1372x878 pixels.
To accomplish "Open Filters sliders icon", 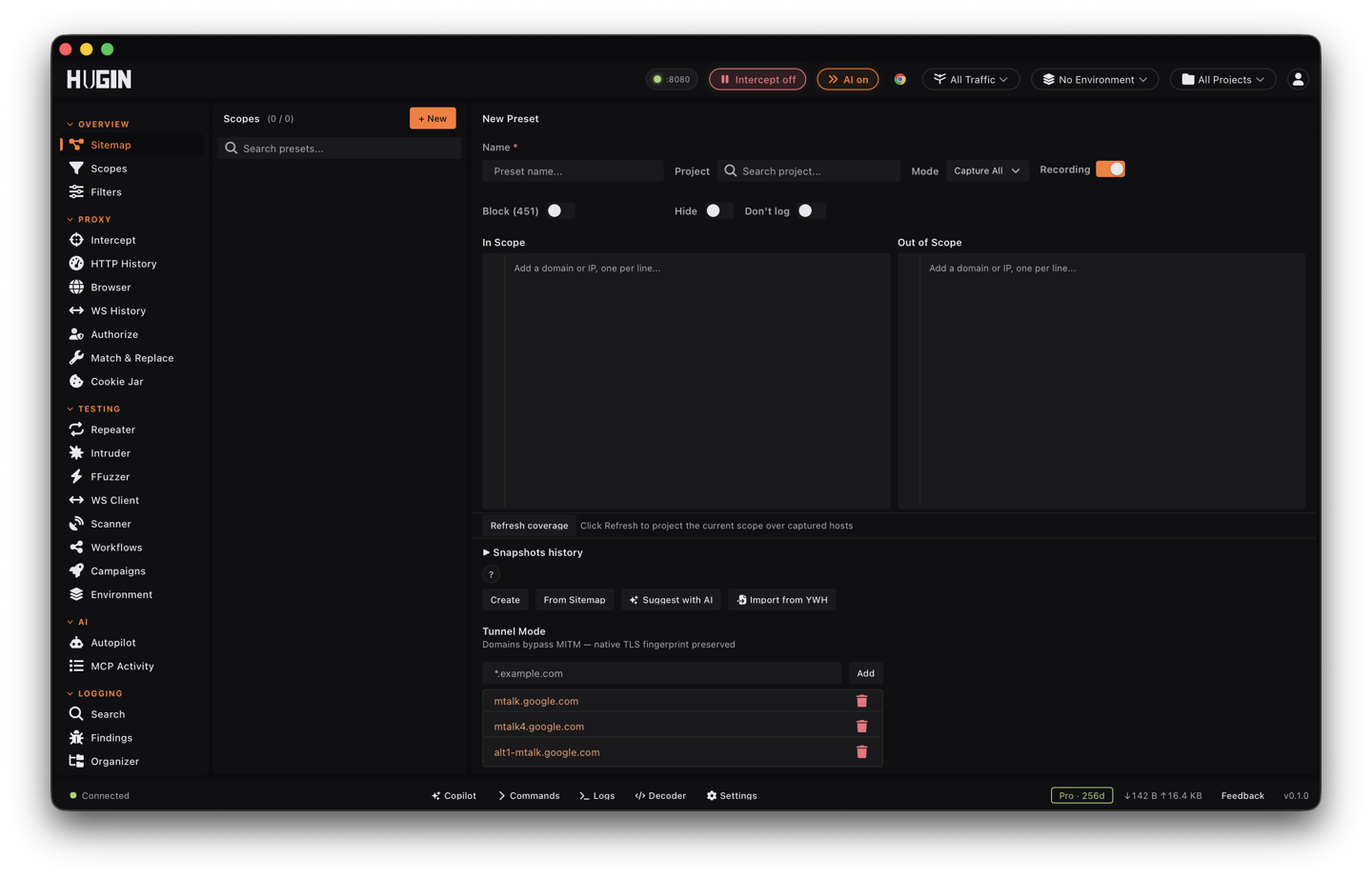I will coord(76,192).
